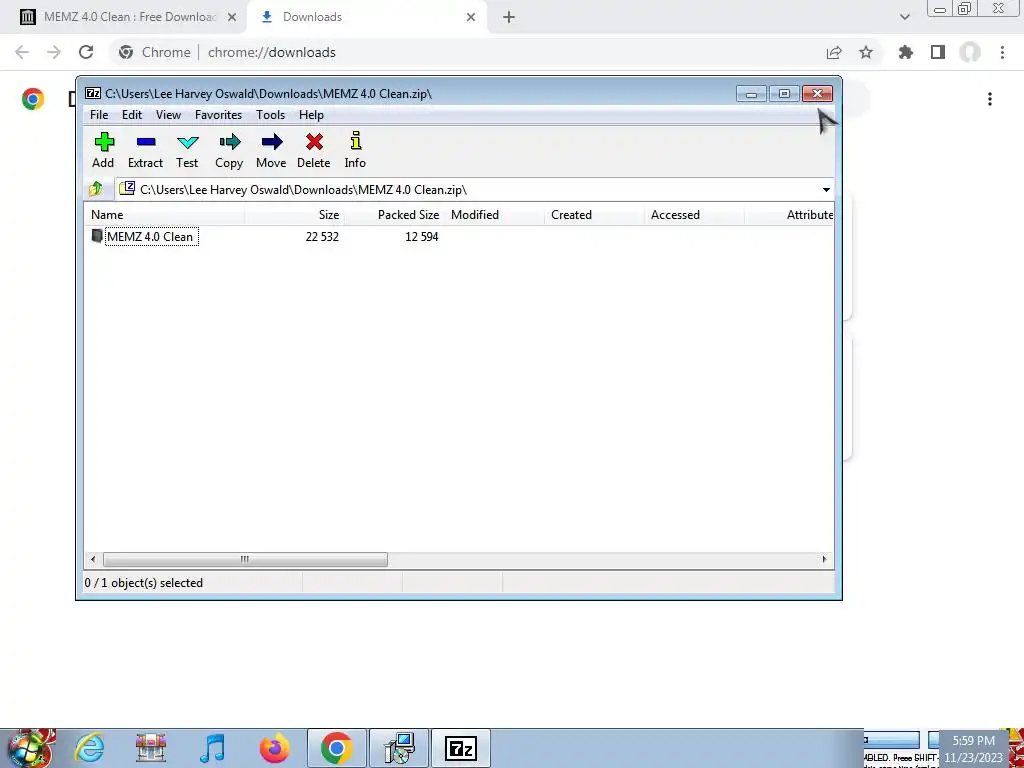Open Firefox from the taskbar
The image size is (1024, 768).
pyautogui.click(x=274, y=748)
